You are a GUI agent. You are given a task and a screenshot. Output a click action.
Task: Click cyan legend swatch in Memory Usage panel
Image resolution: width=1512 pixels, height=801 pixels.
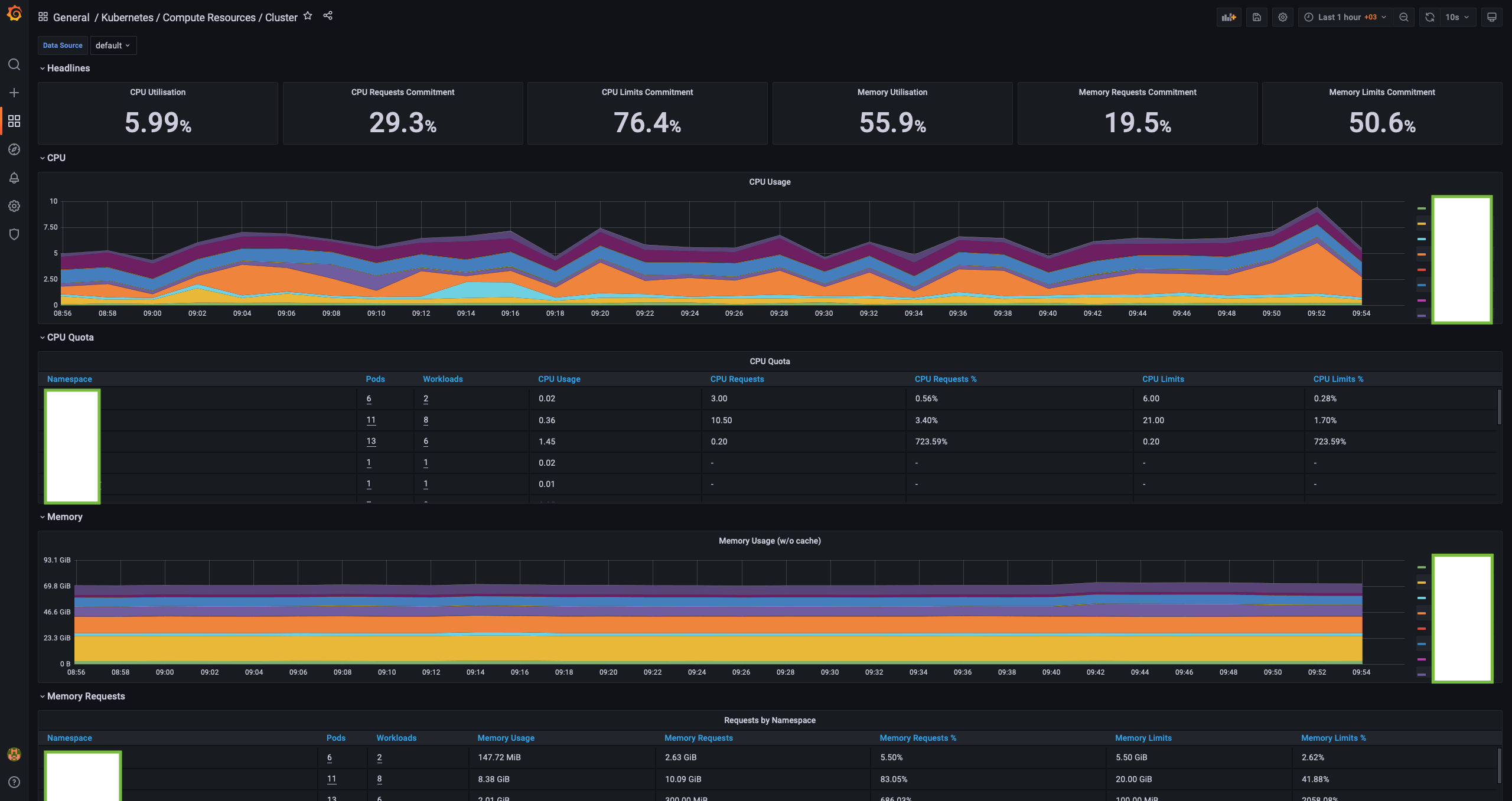pyautogui.click(x=1422, y=598)
